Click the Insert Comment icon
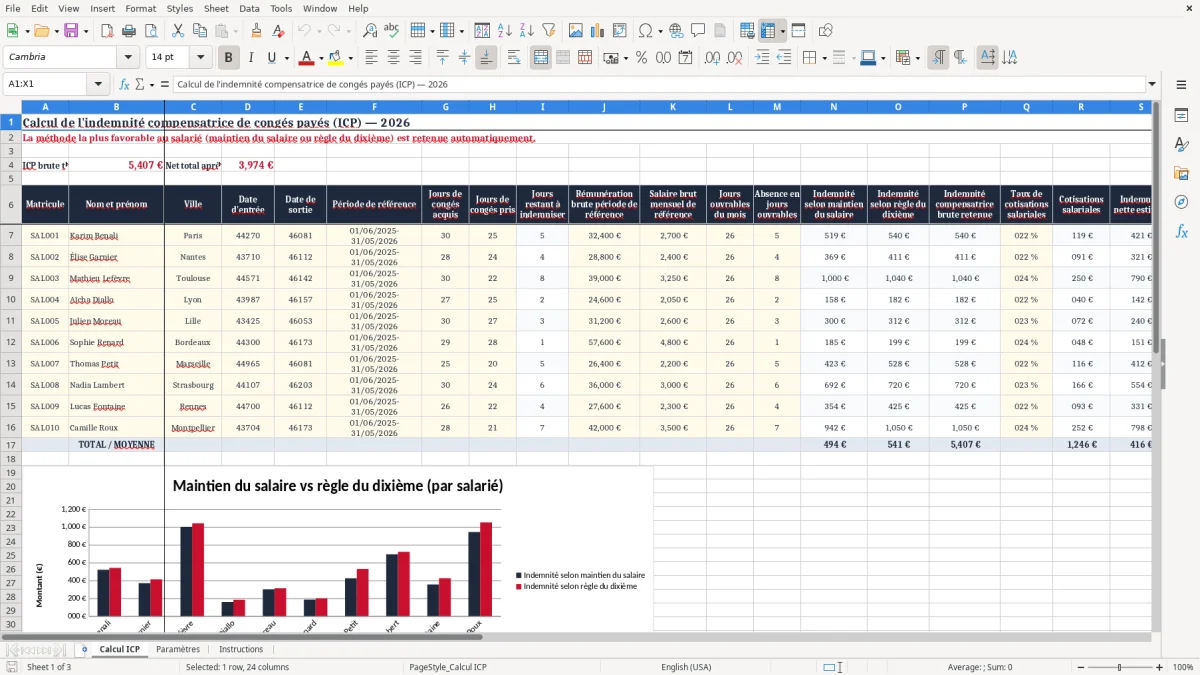This screenshot has width=1200, height=675. click(698, 31)
